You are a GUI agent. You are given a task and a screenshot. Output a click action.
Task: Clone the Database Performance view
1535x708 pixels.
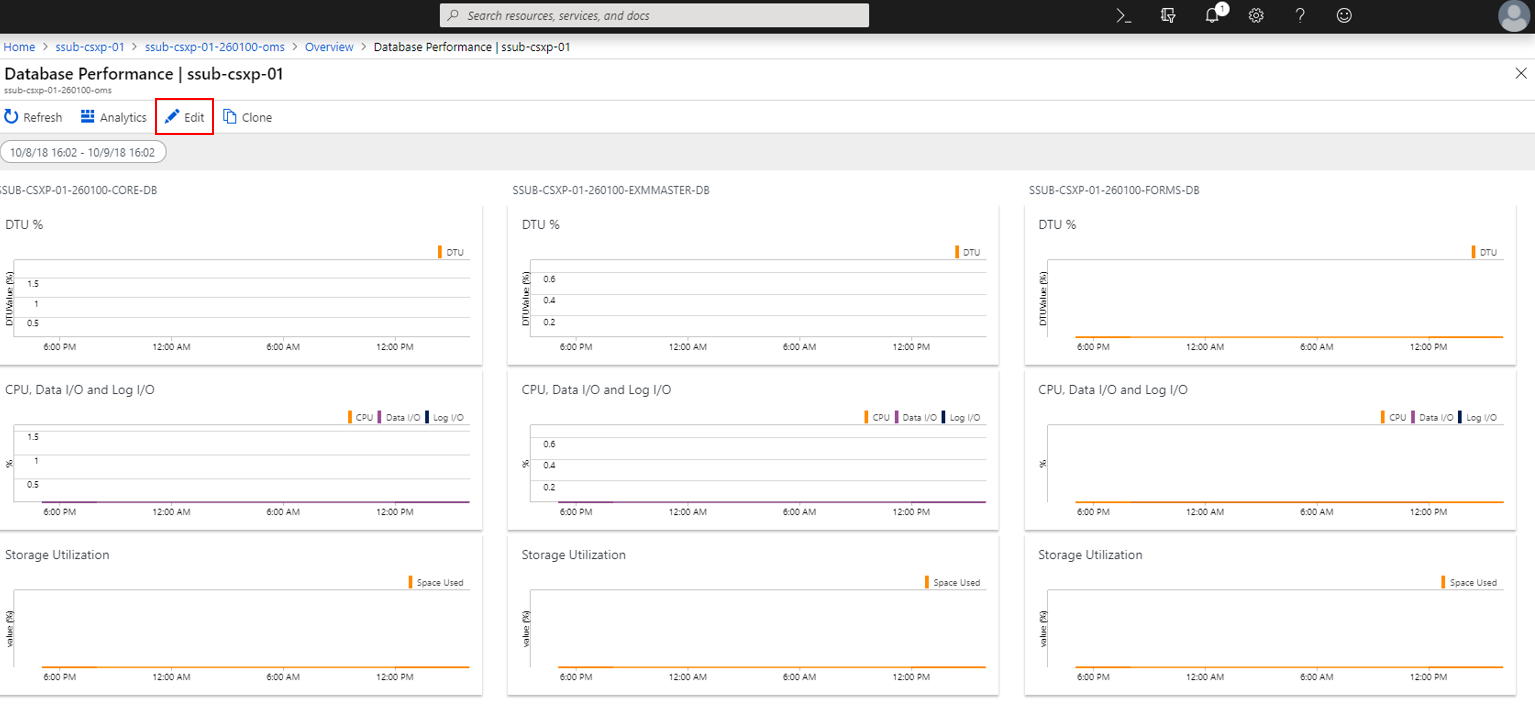click(247, 117)
